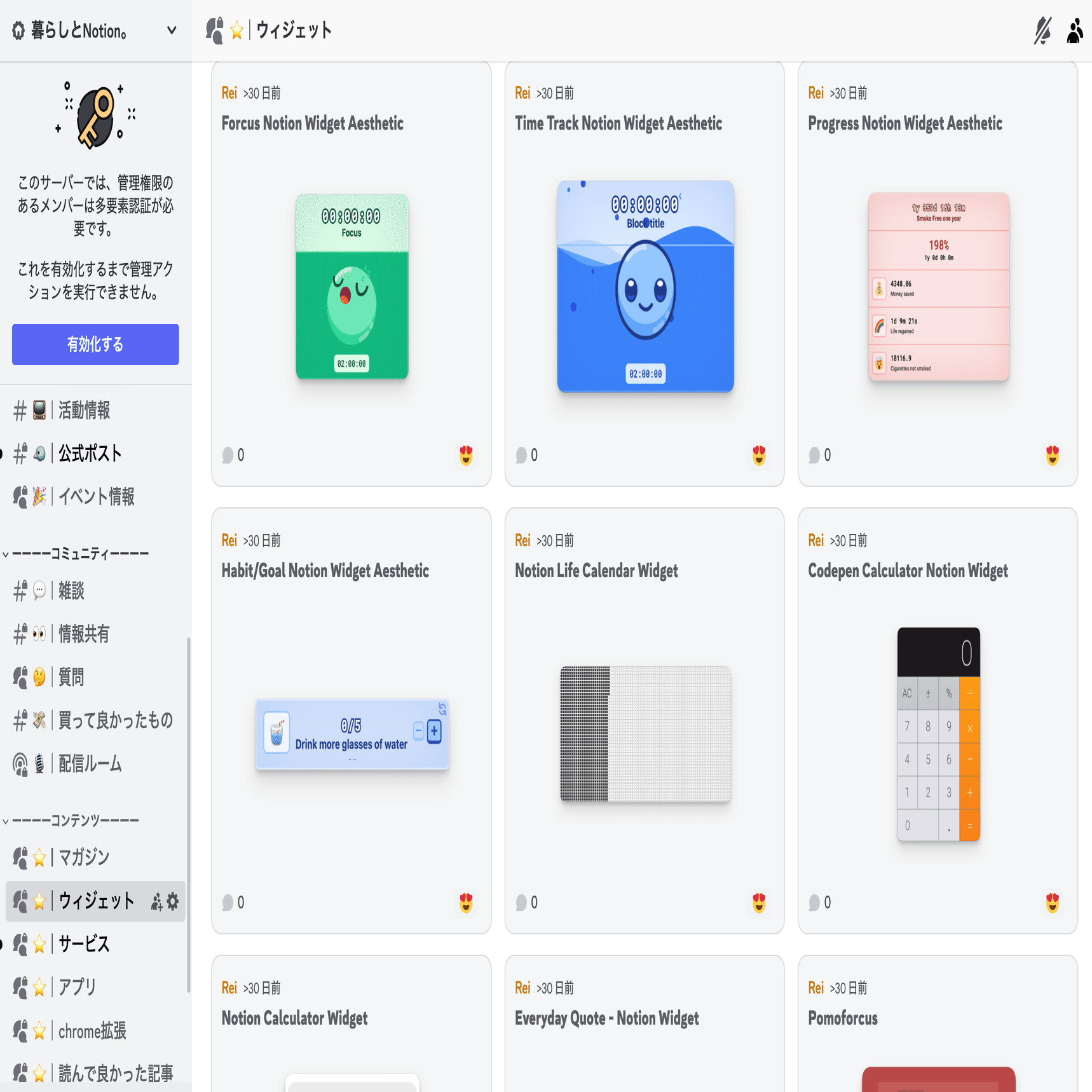
Task: Select the ウィジェット forum channel
Action: (95, 901)
